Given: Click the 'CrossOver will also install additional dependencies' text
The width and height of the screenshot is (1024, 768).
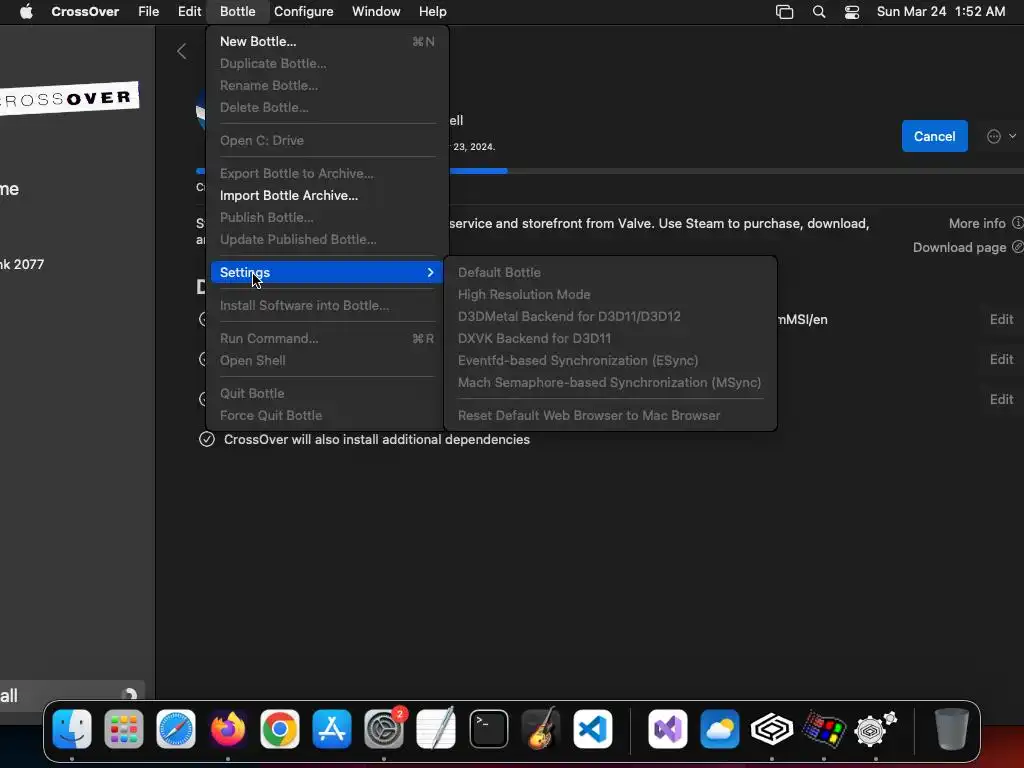Looking at the screenshot, I should [x=377, y=440].
